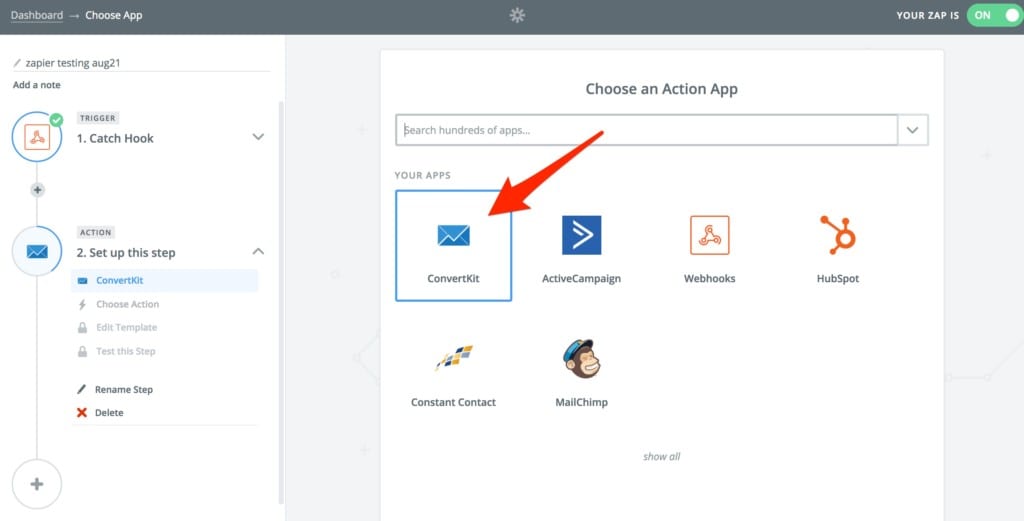Delete this action step

109,413
